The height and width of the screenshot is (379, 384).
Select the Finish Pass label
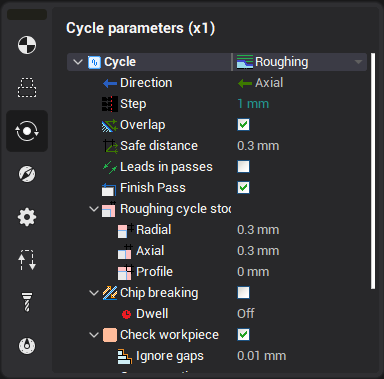tap(153, 188)
